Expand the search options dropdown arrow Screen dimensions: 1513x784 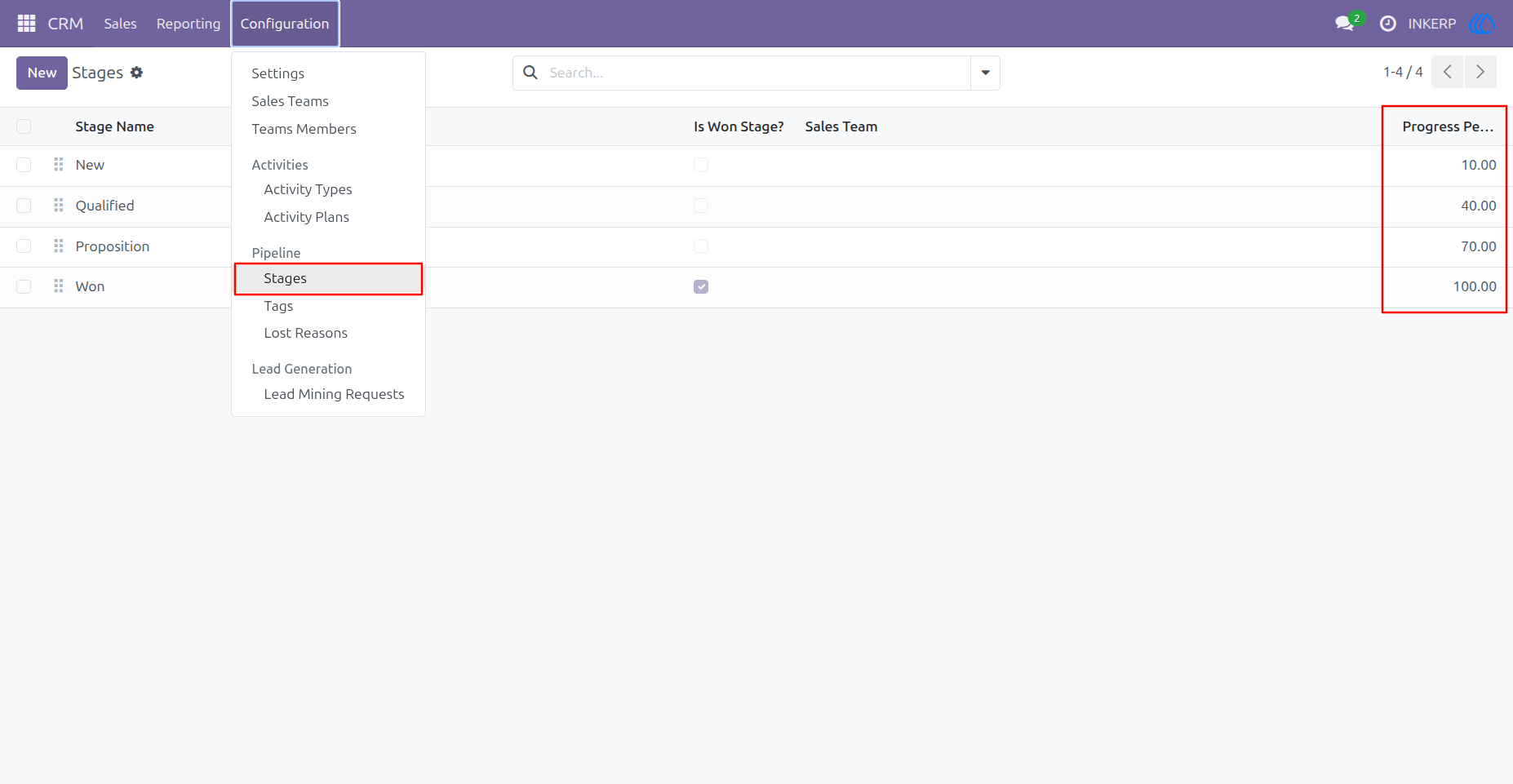(985, 73)
